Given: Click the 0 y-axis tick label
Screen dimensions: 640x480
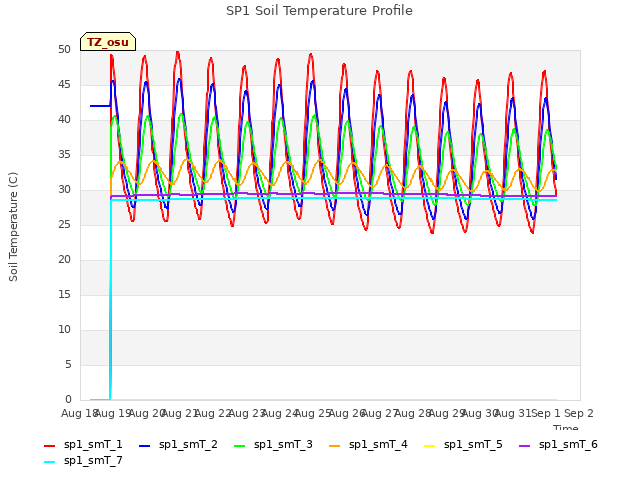Looking at the screenshot, I should click(x=68, y=399).
